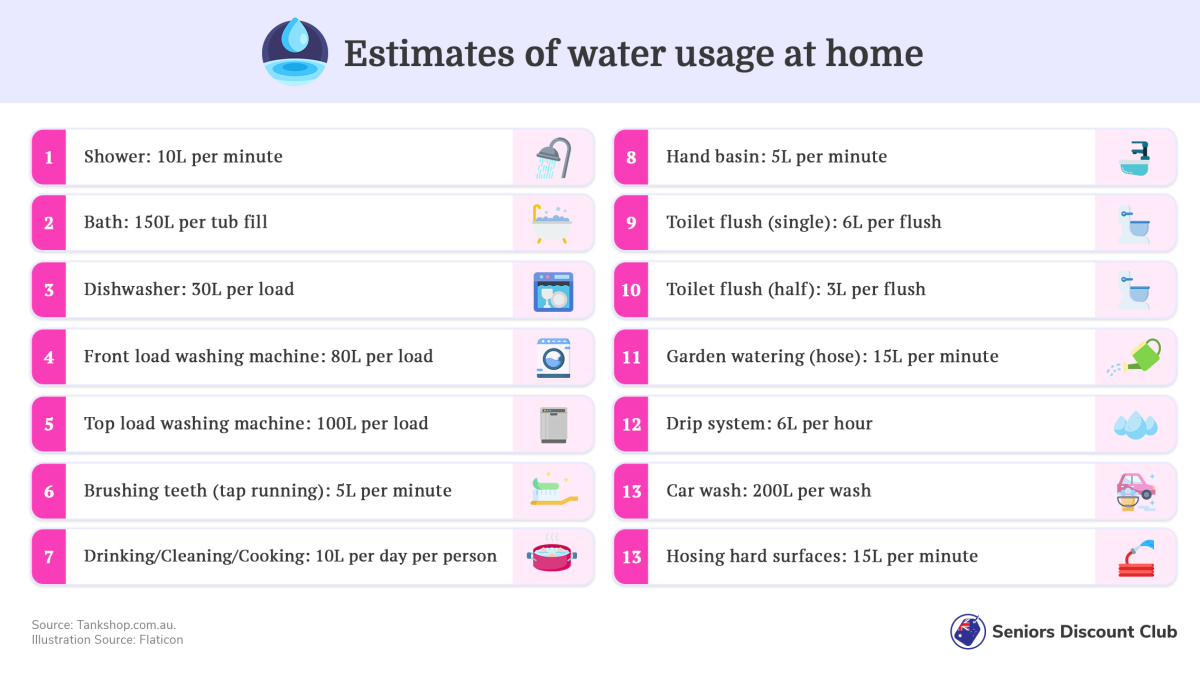Select the water droplets drip system icon
The image size is (1200, 675).
pyautogui.click(x=1135, y=424)
